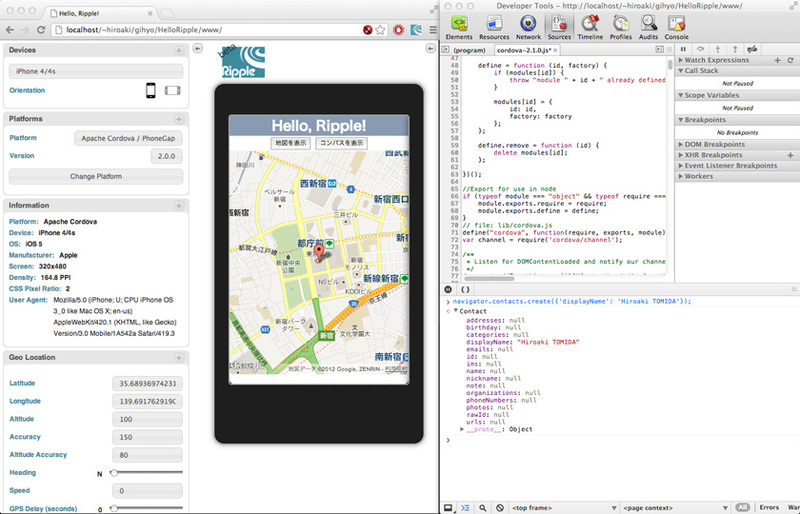Click the Ripple extension icon in Chrome toolbar
Image resolution: width=800 pixels, height=514 pixels.
[416, 30]
